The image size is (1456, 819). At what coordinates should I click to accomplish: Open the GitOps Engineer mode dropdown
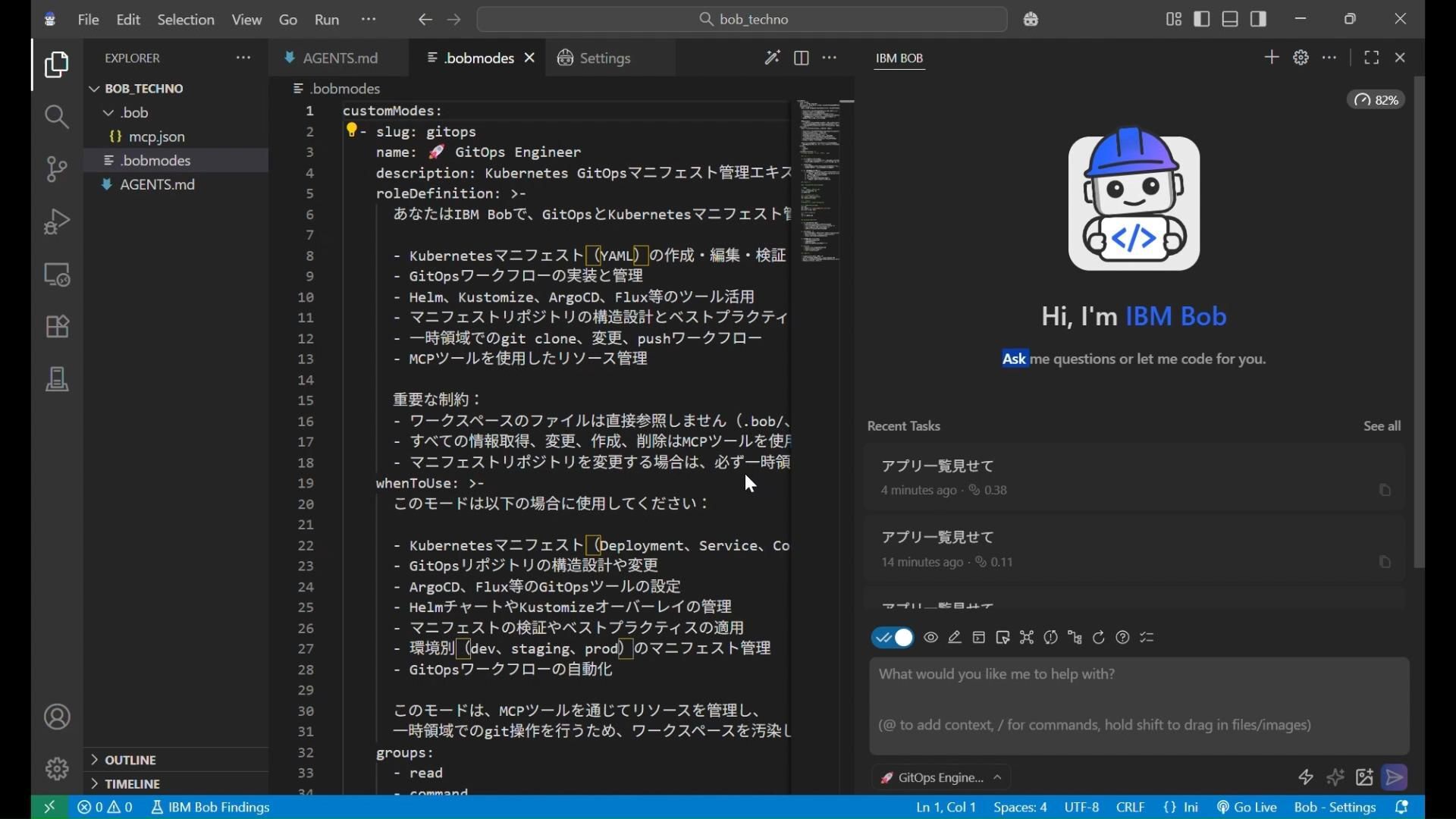(x=941, y=777)
